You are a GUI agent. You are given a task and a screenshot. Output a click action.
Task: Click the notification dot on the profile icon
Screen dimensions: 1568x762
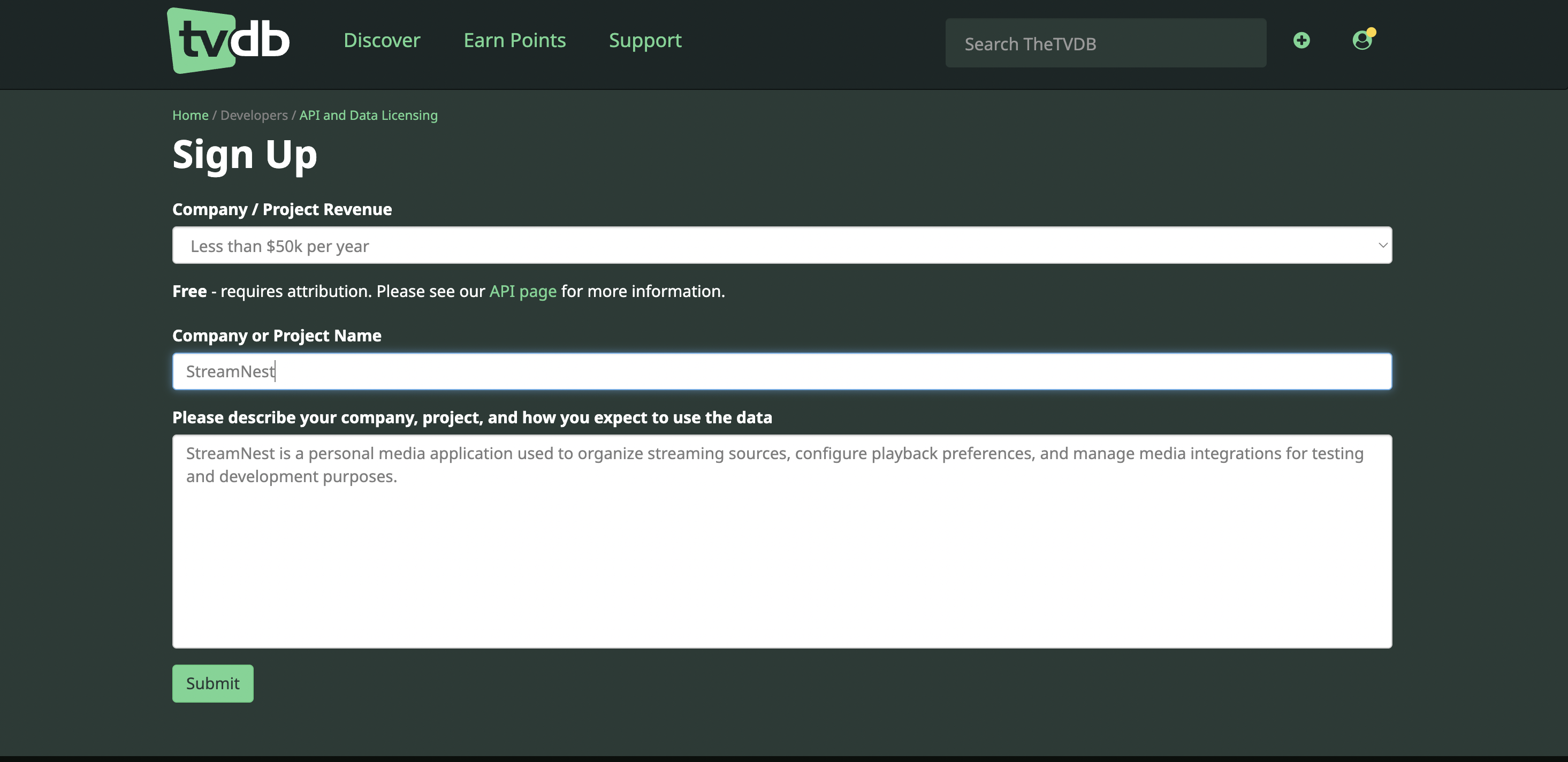tap(1371, 32)
